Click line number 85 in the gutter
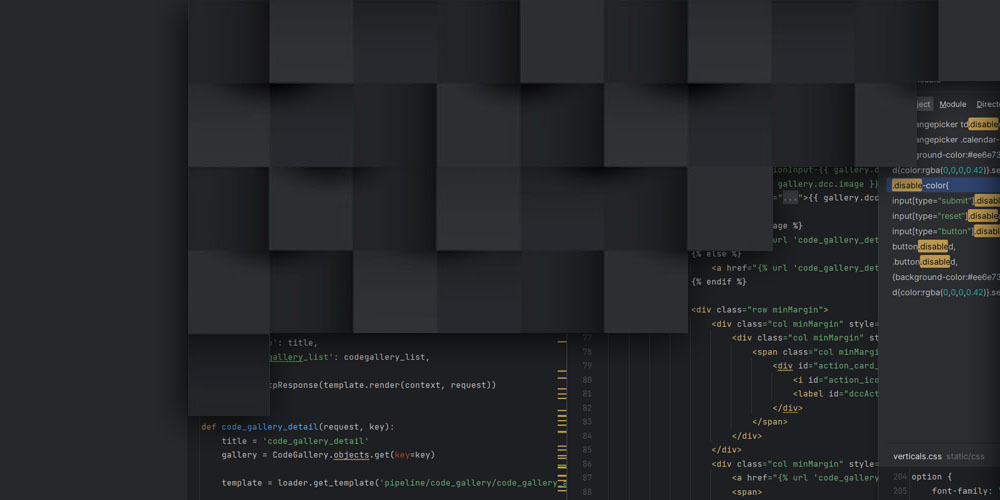Viewport: 1000px width, 500px height. coord(585,450)
